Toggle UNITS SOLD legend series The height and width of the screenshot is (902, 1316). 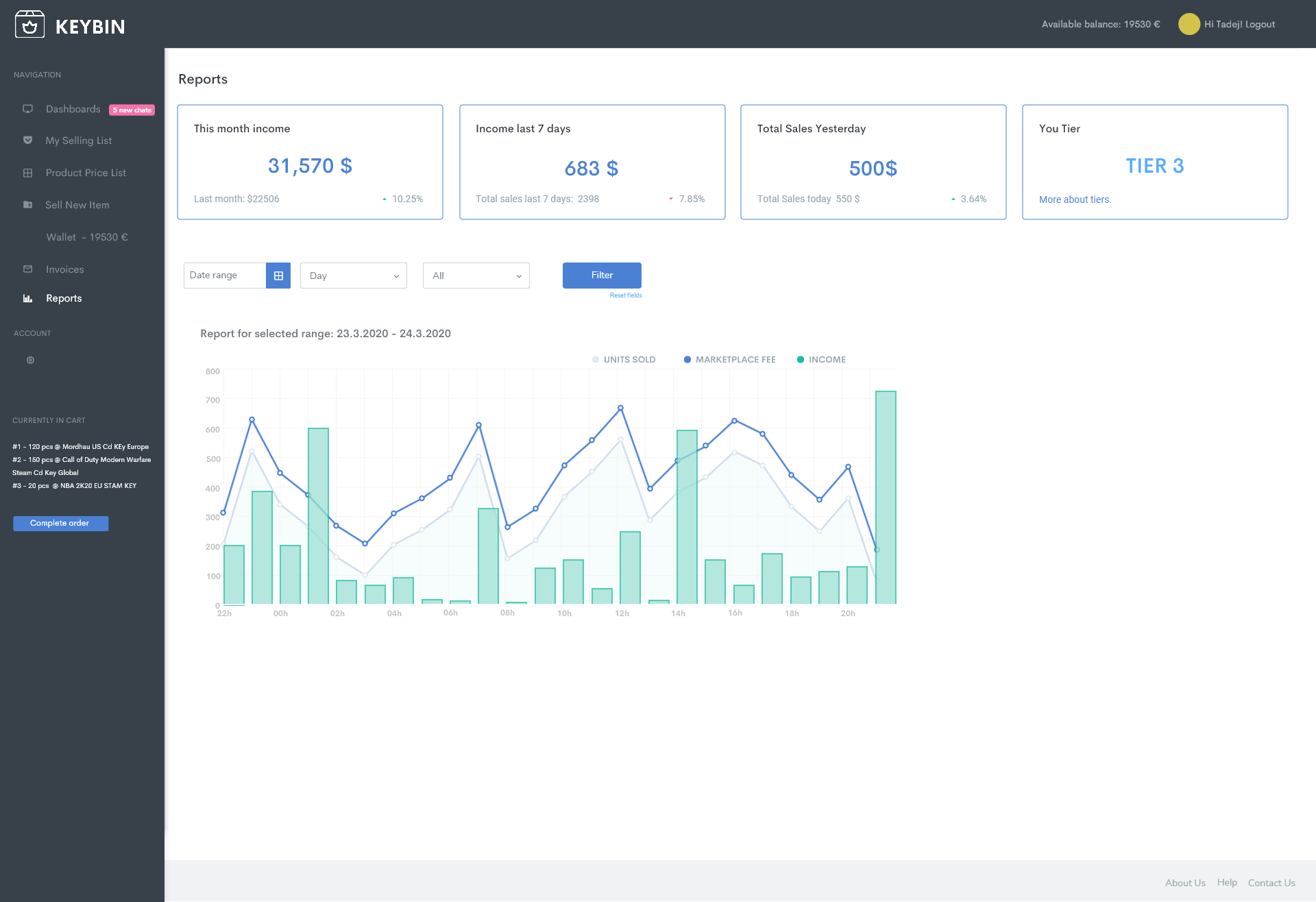[x=624, y=359]
